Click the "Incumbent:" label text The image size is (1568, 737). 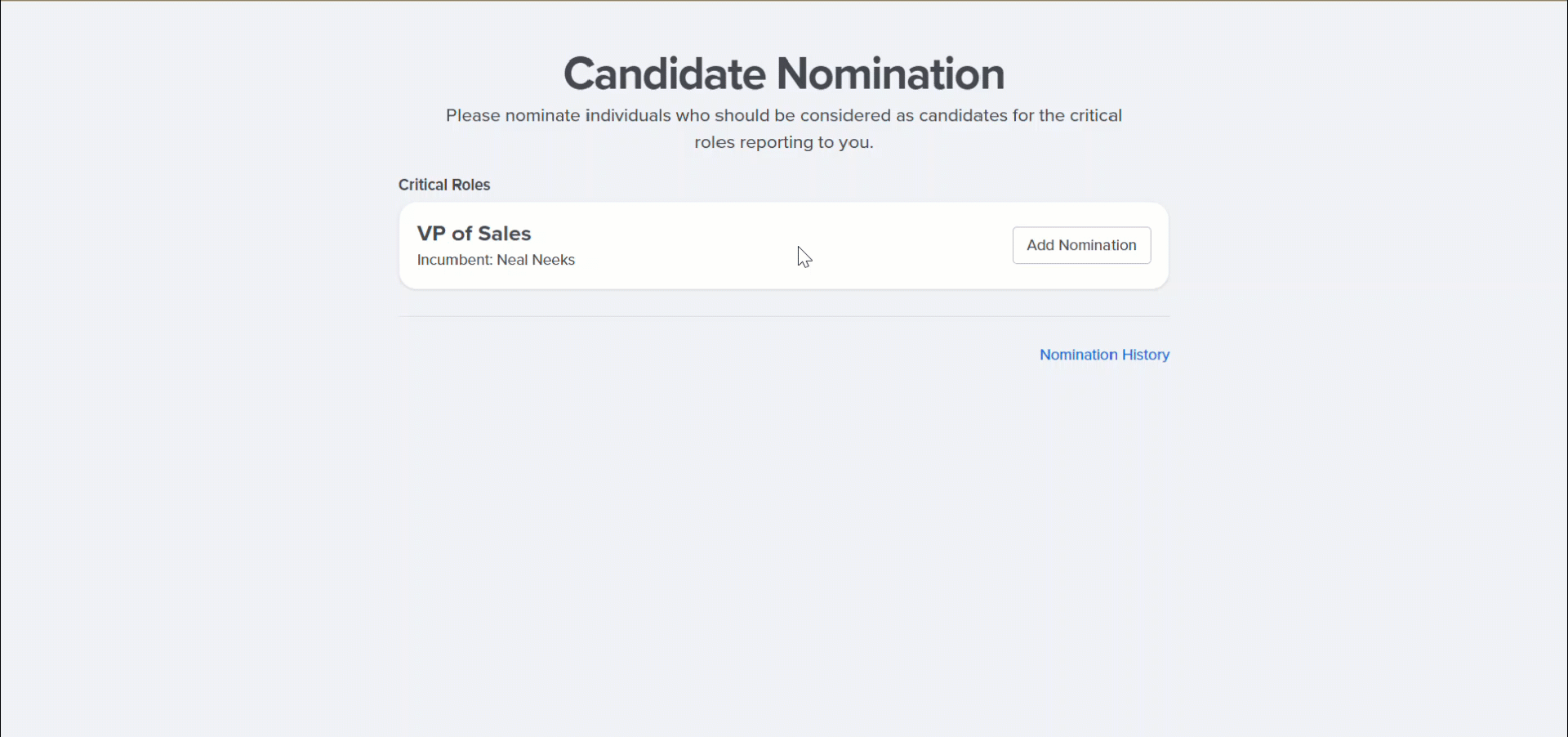pyautogui.click(x=454, y=260)
